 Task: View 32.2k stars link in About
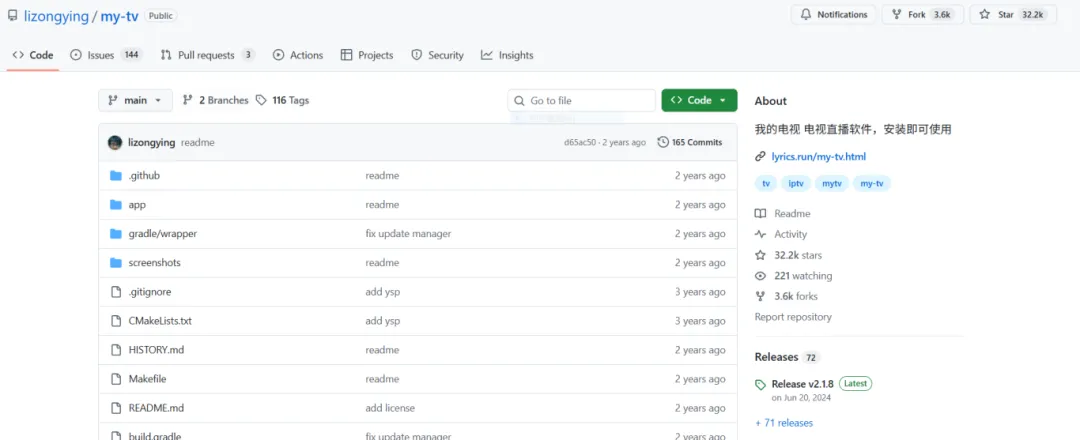click(789, 255)
